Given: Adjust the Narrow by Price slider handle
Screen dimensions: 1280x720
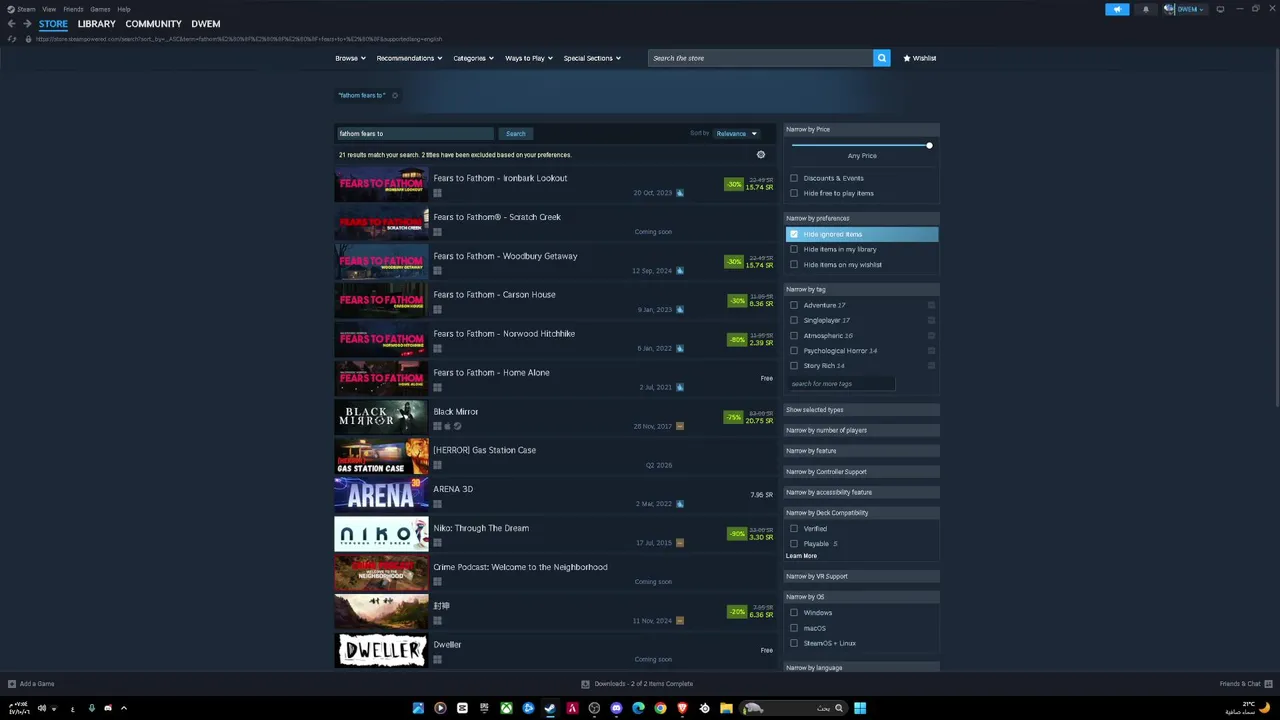Looking at the screenshot, I should click(929, 146).
